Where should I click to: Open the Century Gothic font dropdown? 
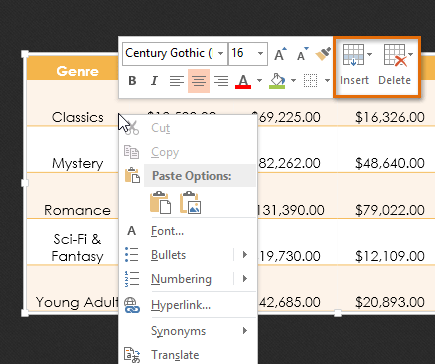click(x=220, y=54)
